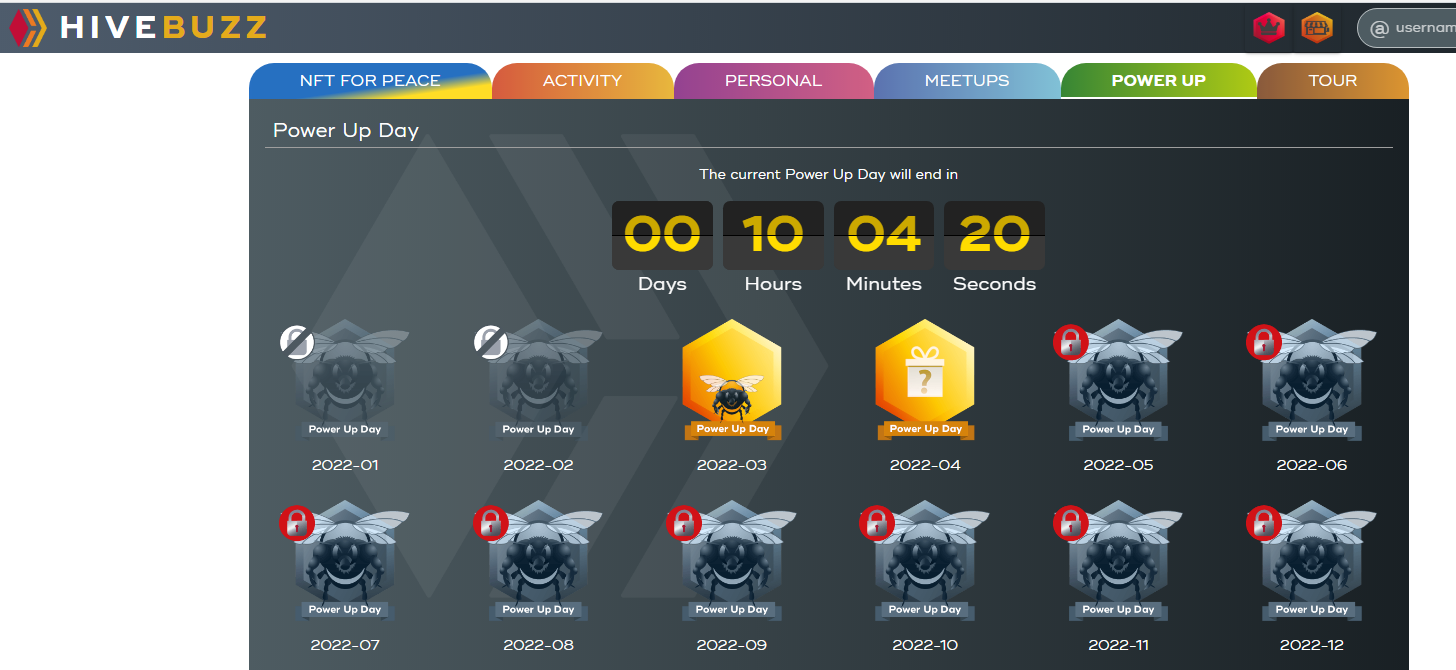Viewport: 1456px width, 670px height.
Task: Click the "2022-04" date label
Action: (925, 465)
